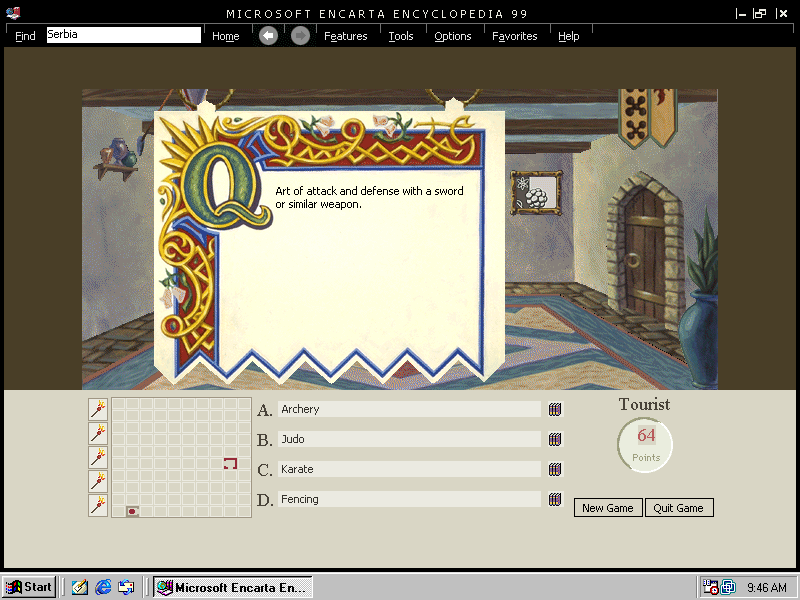
Task: Launch Internet Explorer from quick launch
Action: [103, 587]
